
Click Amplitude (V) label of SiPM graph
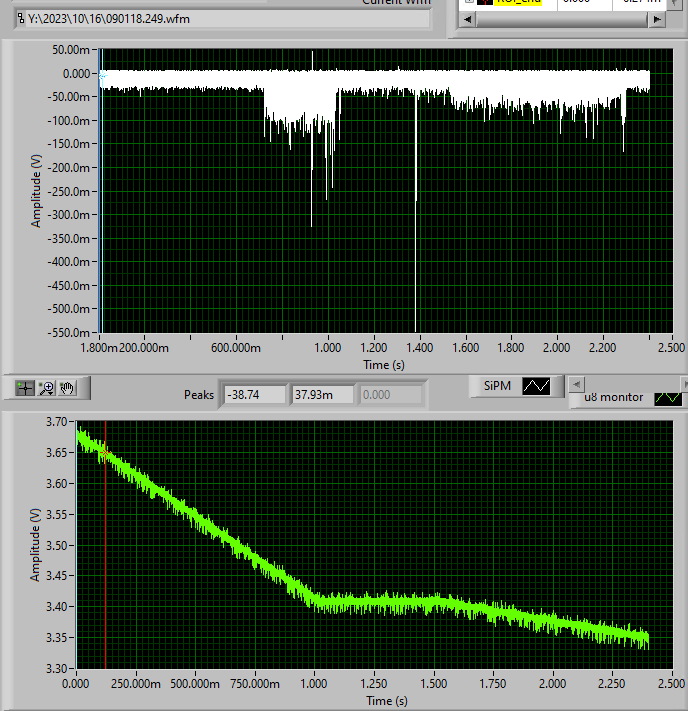(x=36, y=191)
